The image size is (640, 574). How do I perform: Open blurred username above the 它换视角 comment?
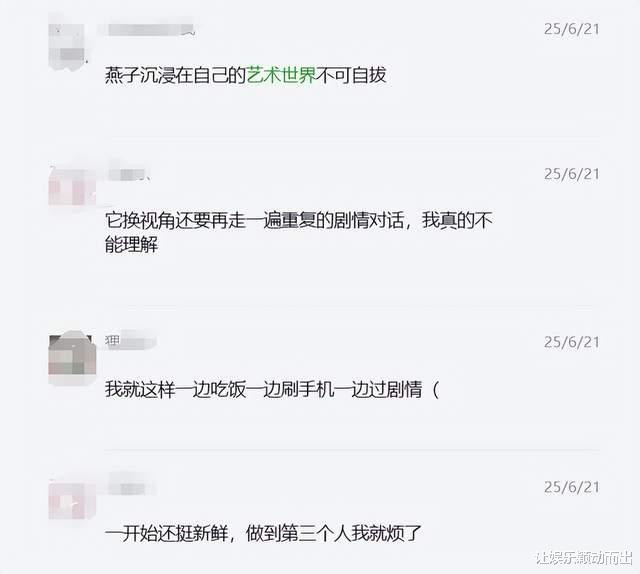130,174
